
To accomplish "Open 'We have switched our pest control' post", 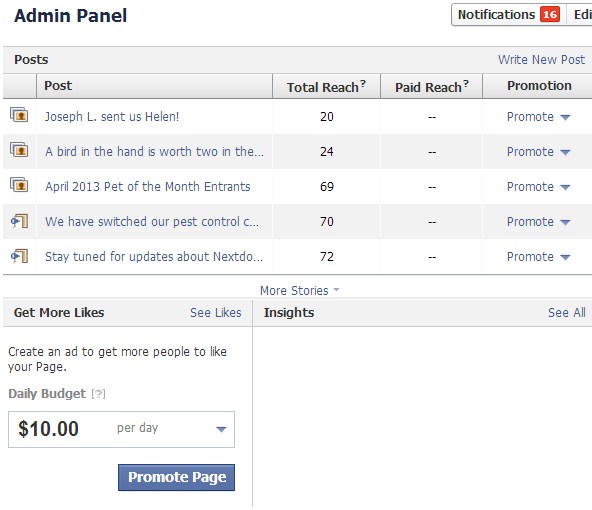I will pyautogui.click(x=152, y=222).
